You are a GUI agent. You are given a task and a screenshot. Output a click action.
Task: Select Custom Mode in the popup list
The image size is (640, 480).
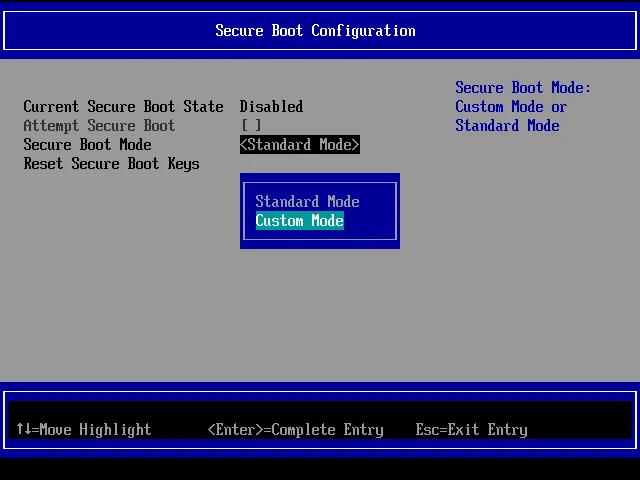click(x=299, y=221)
